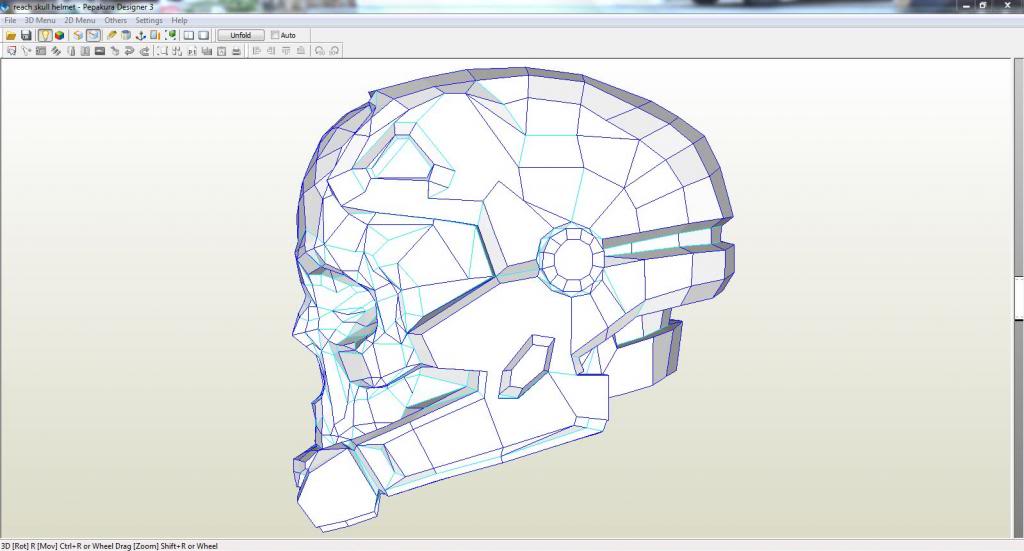Image resolution: width=1024 pixels, height=551 pixels.
Task: Select the pencil edge-marking tool
Action: point(111,35)
